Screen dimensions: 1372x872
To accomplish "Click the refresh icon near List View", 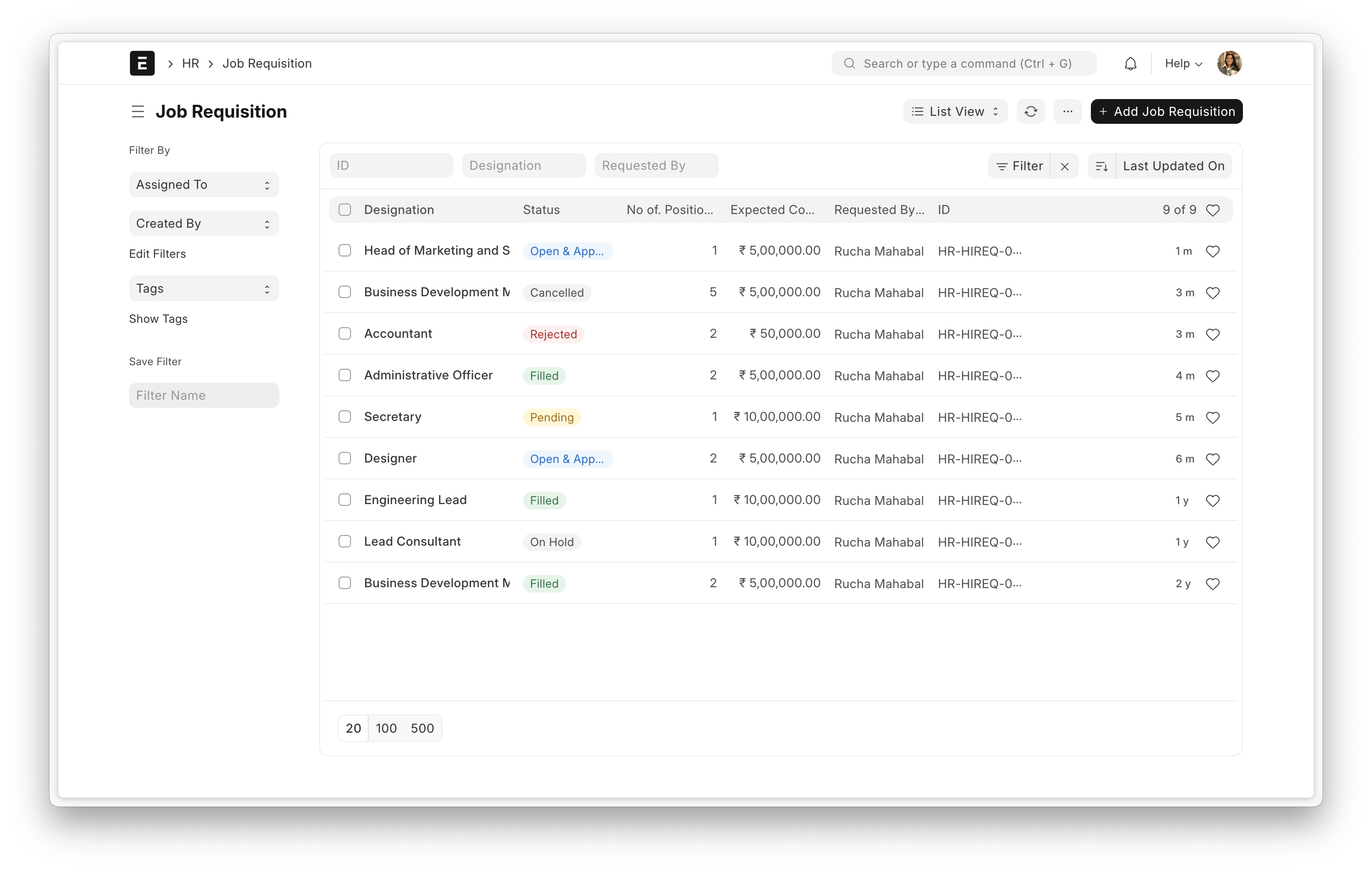I will click(1031, 111).
